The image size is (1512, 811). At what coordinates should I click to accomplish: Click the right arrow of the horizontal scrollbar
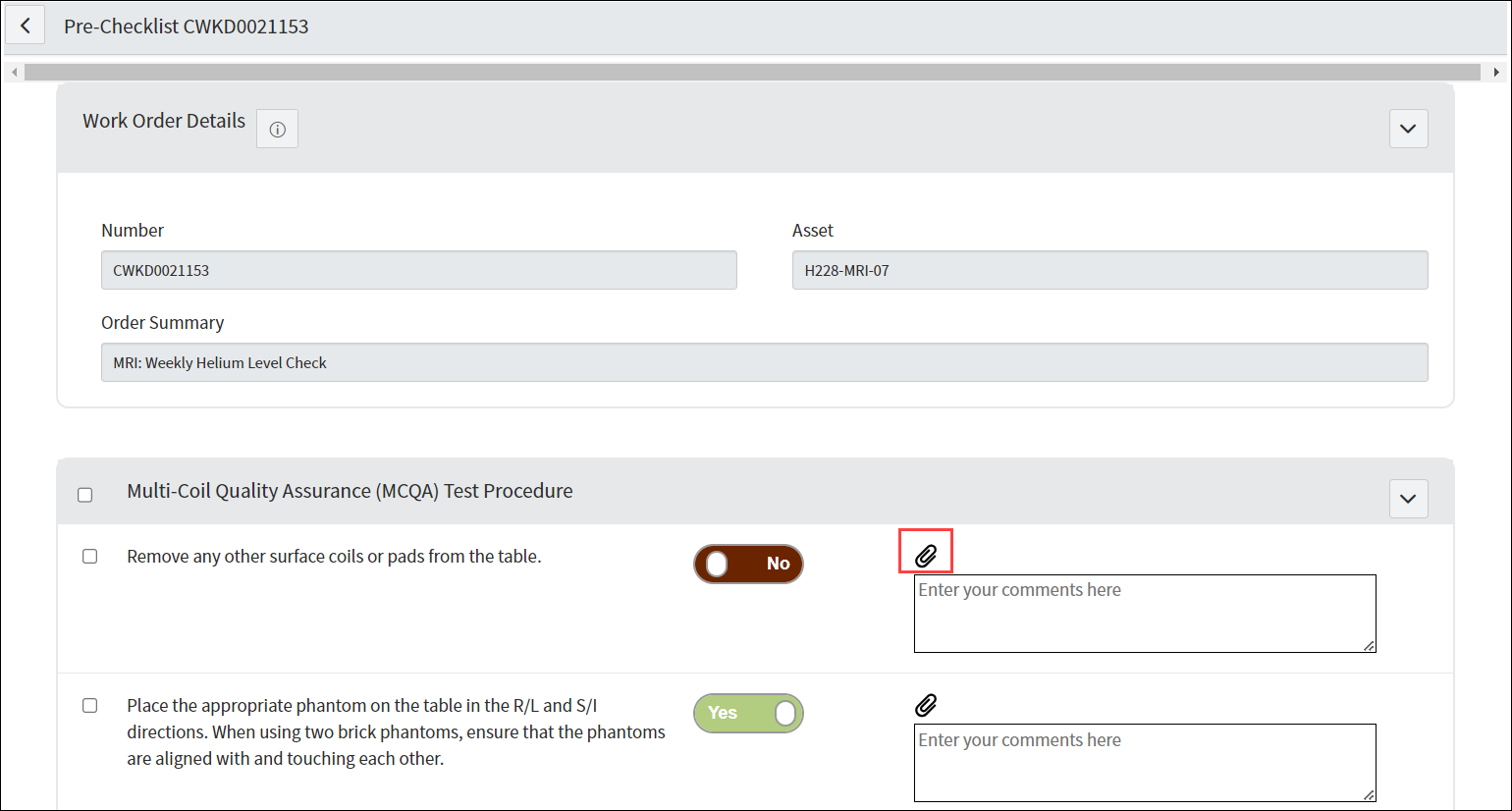pyautogui.click(x=1495, y=72)
